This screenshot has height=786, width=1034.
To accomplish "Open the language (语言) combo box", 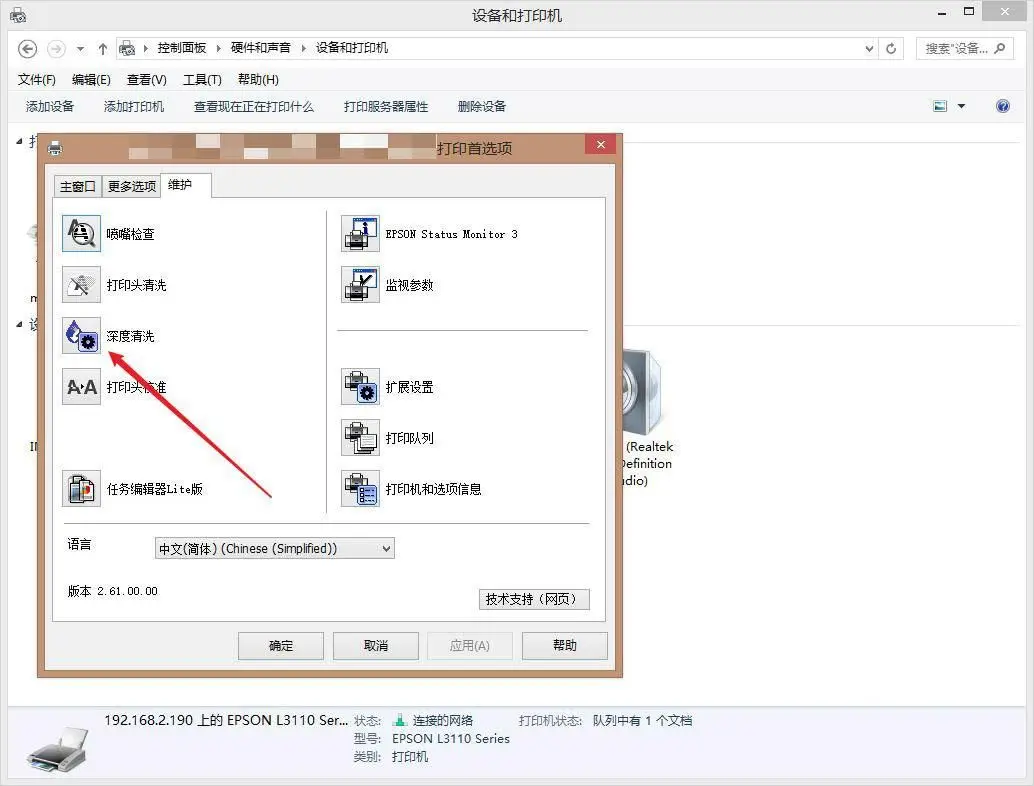I will click(274, 549).
